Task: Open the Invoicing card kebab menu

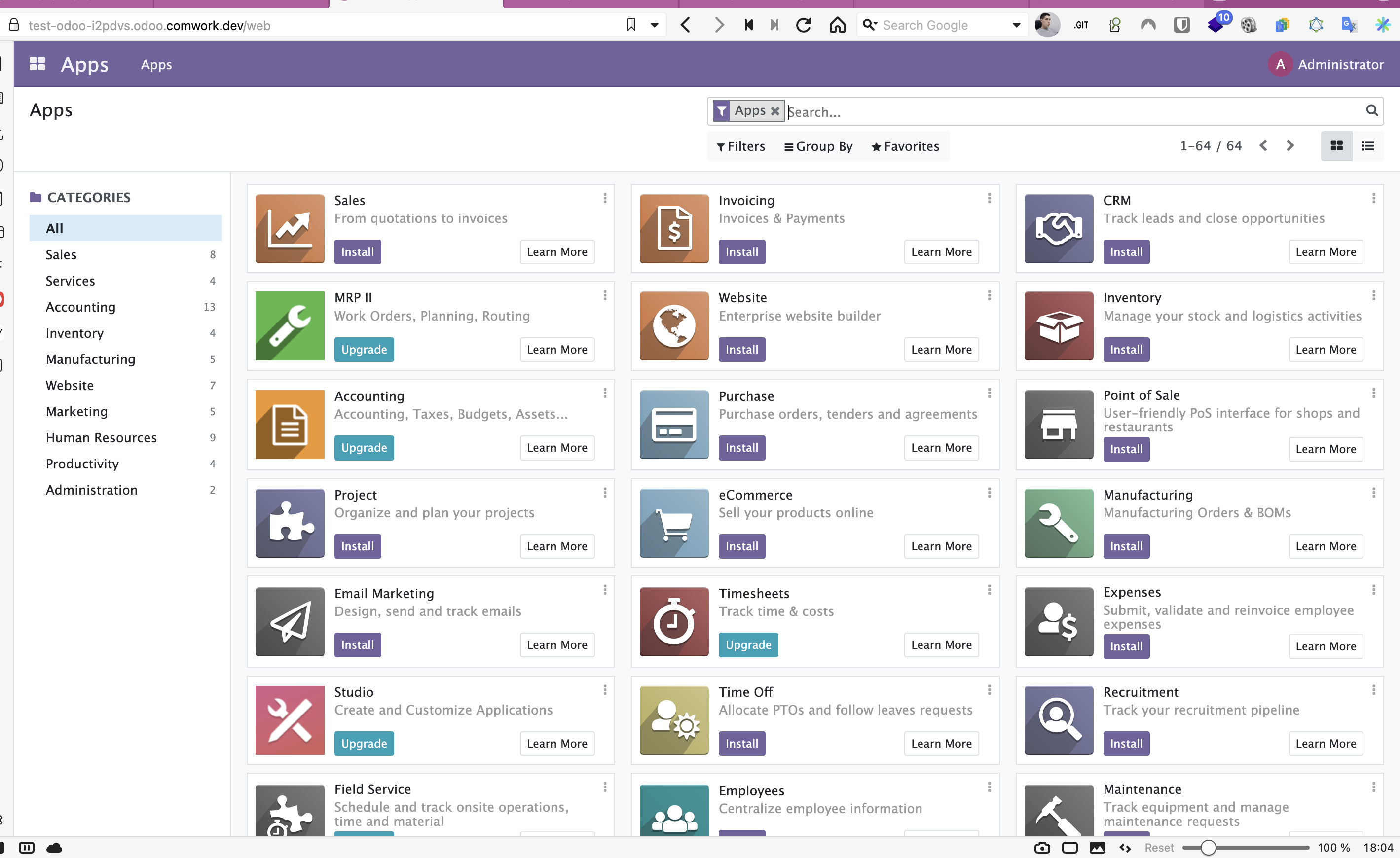Action: pyautogui.click(x=989, y=198)
